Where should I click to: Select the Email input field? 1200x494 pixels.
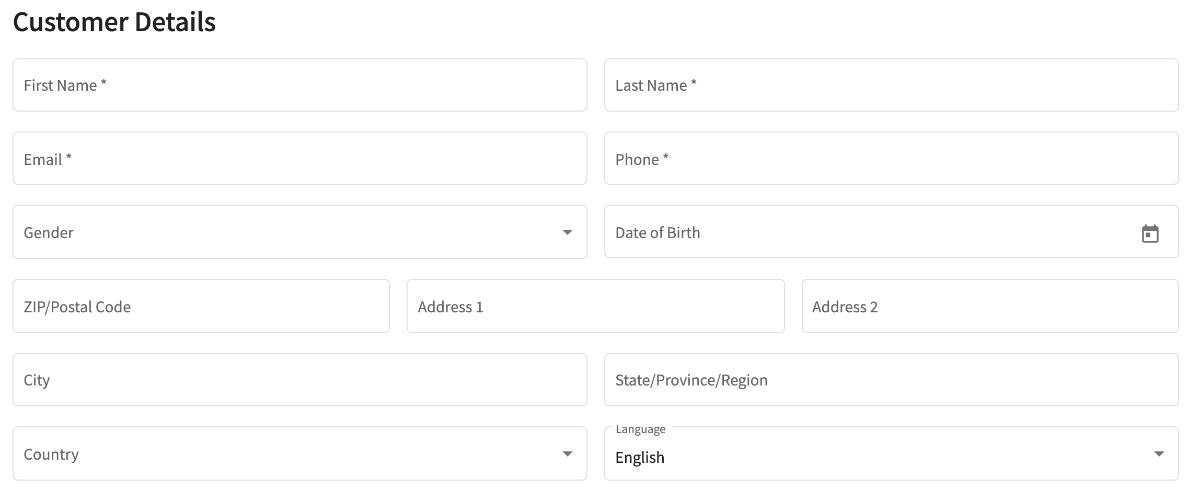click(300, 159)
